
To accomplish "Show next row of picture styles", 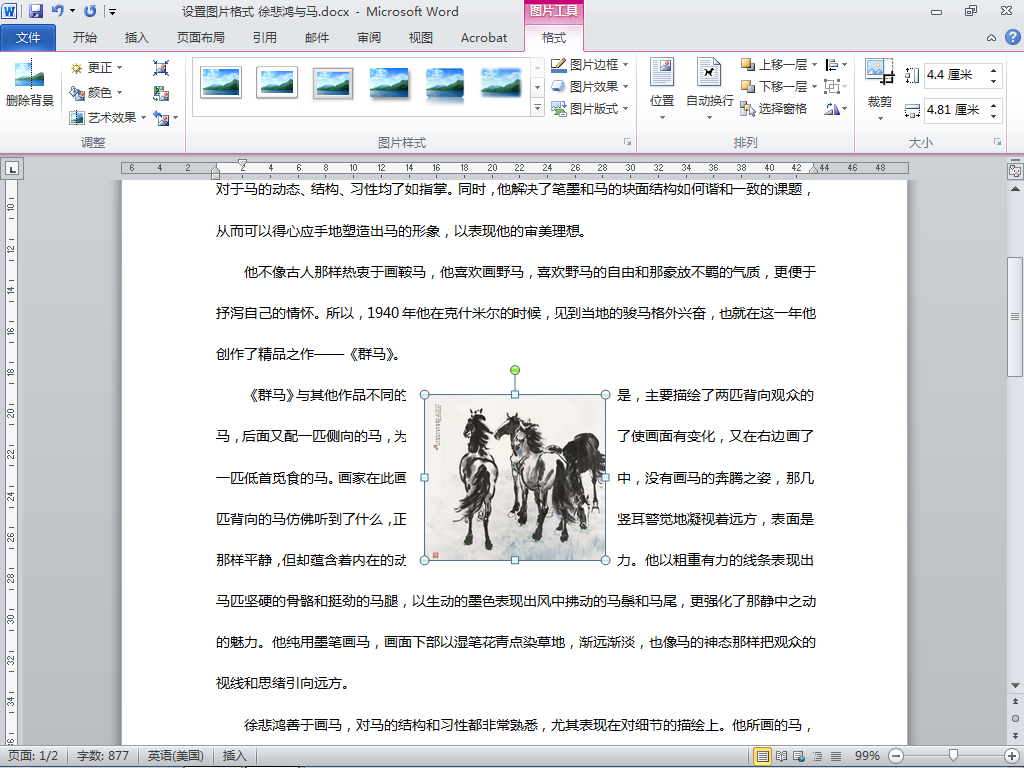I will coord(537,87).
